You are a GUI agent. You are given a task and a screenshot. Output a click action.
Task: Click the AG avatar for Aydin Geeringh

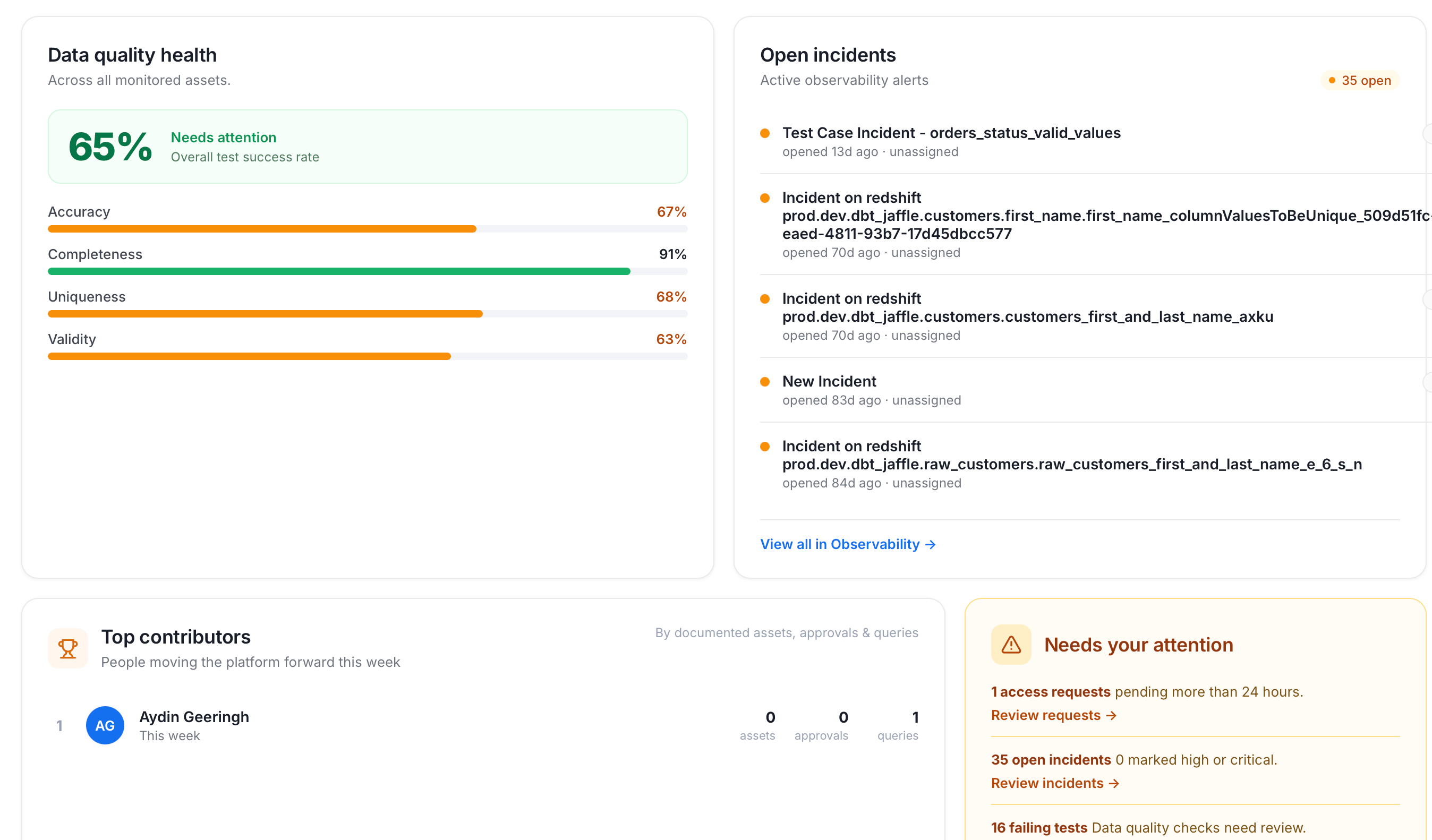[105, 725]
